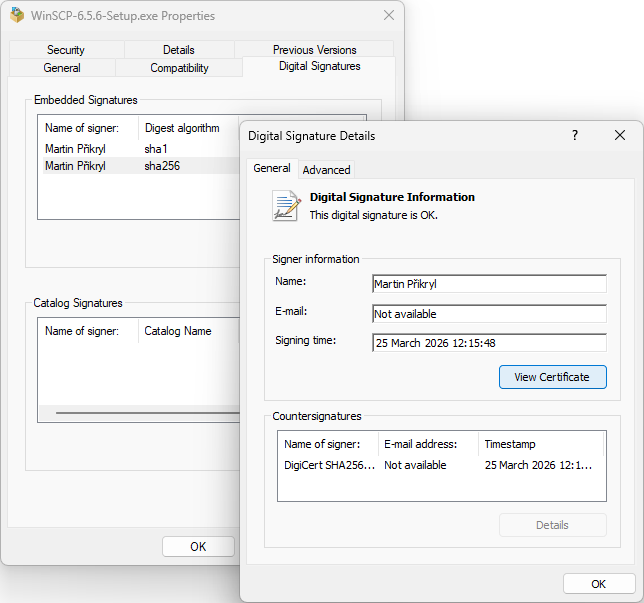This screenshot has height=603, width=644.
Task: Click OK in Digital Signature Details dialog
Action: 598,584
